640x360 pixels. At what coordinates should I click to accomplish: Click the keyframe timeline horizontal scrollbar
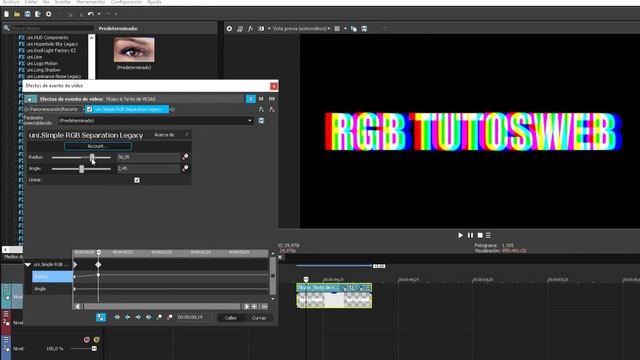coord(162,306)
